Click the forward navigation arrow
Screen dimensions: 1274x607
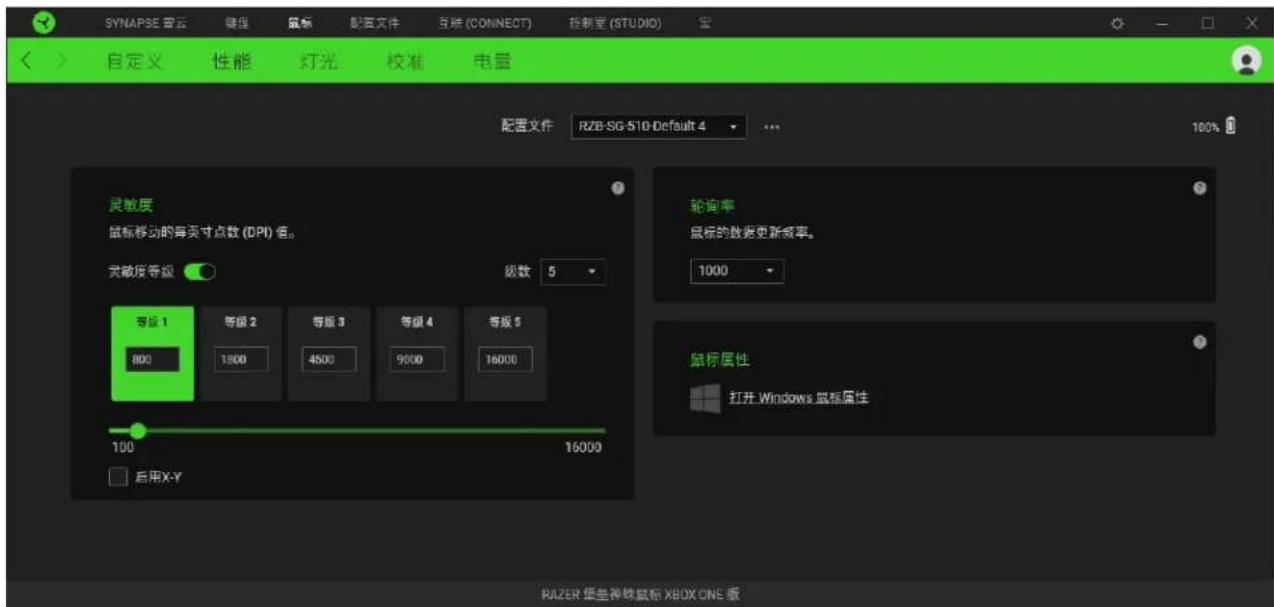click(60, 61)
